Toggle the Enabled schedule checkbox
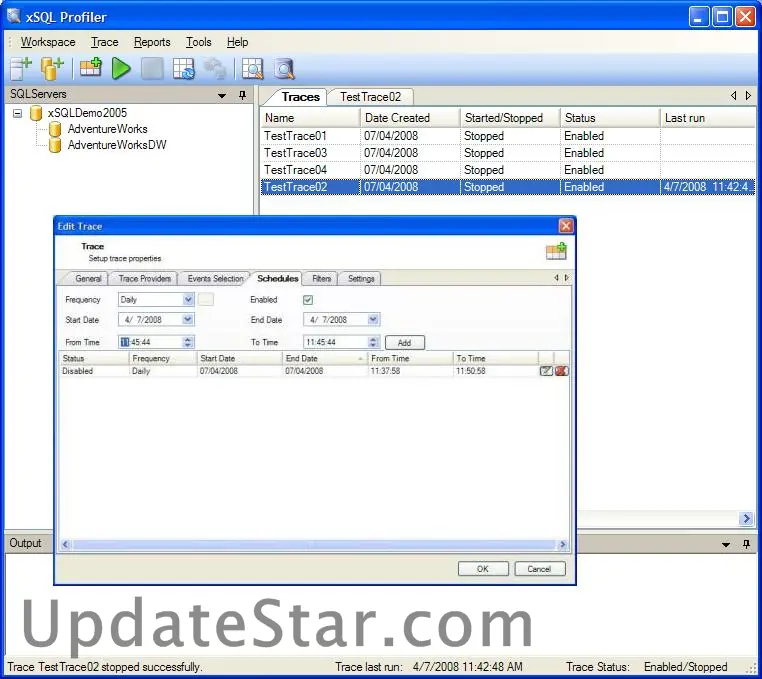The width and height of the screenshot is (762, 679). click(x=308, y=300)
